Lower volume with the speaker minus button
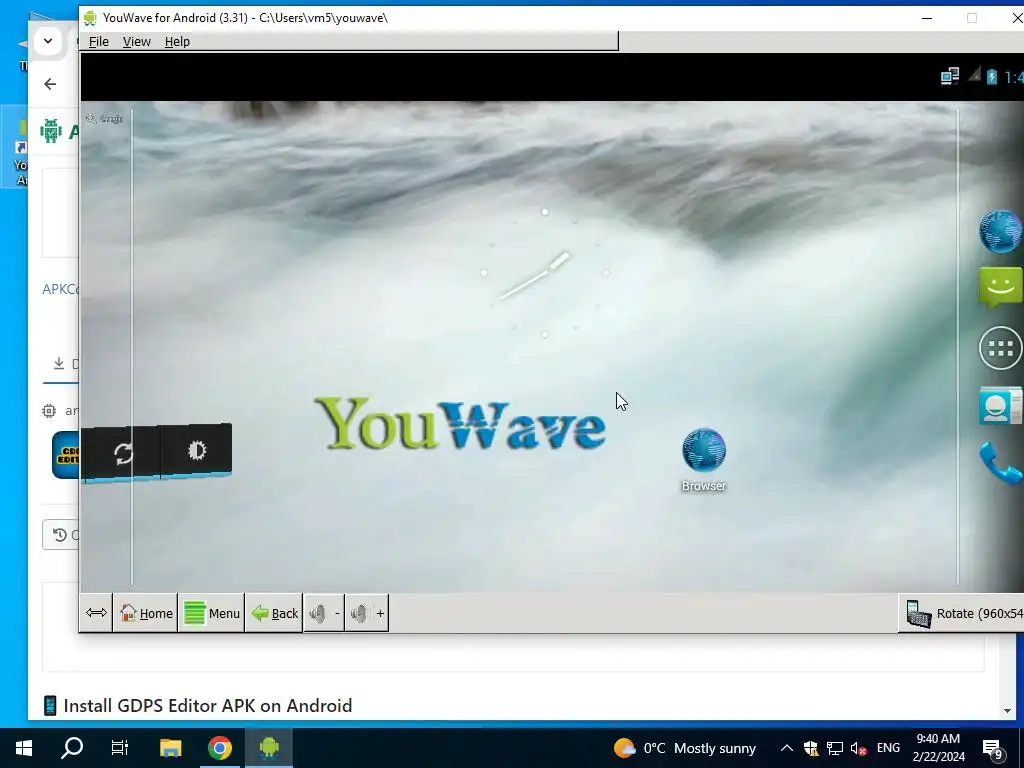The image size is (1024, 768). 324,613
